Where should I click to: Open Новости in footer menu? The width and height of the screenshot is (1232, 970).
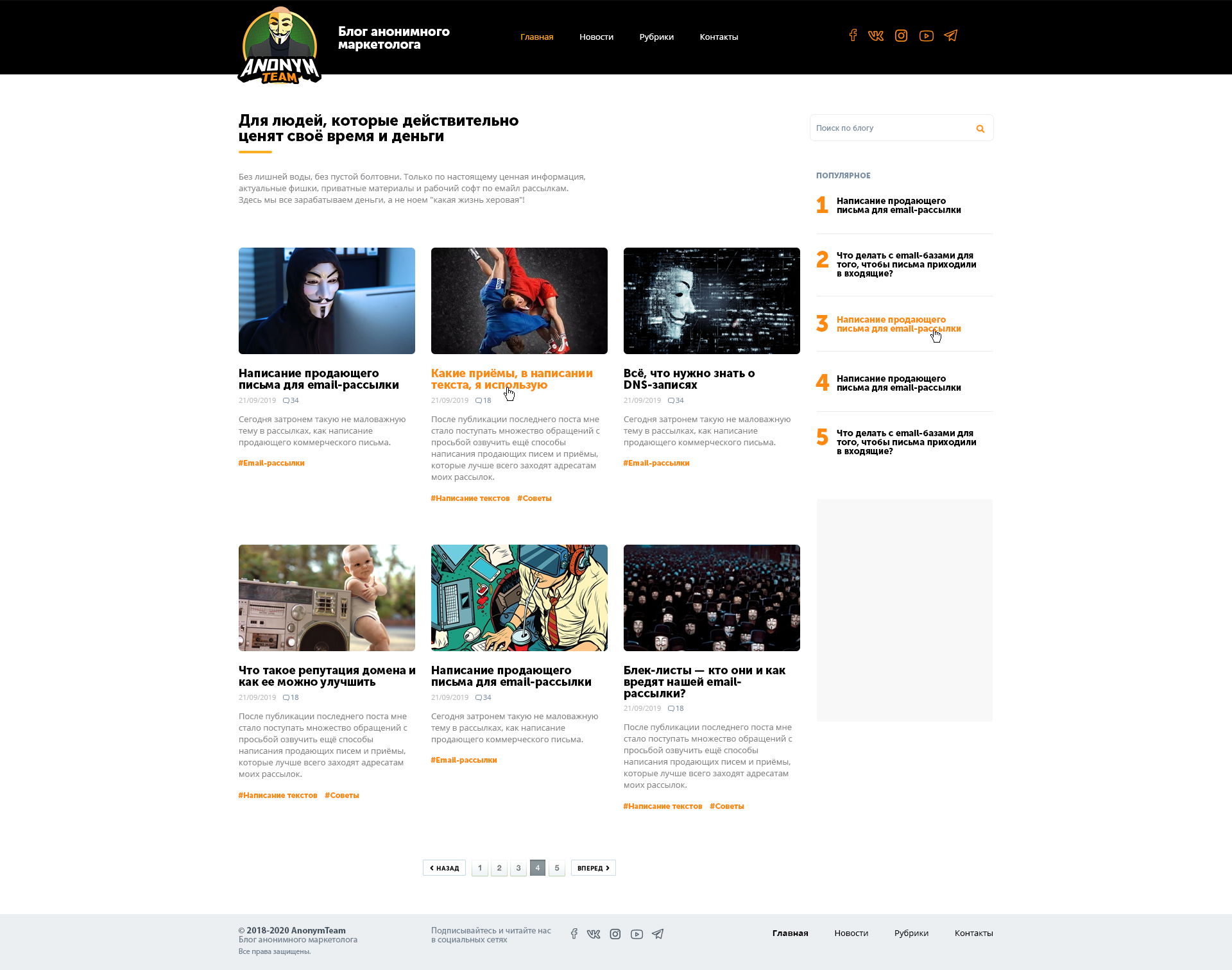[x=851, y=933]
